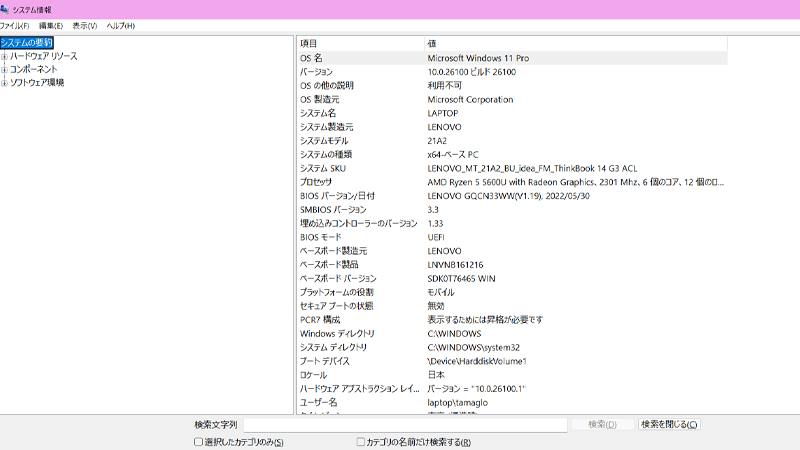Select value LNVNB161216
Image resolution: width=800 pixels, height=450 pixels.
[455, 265]
